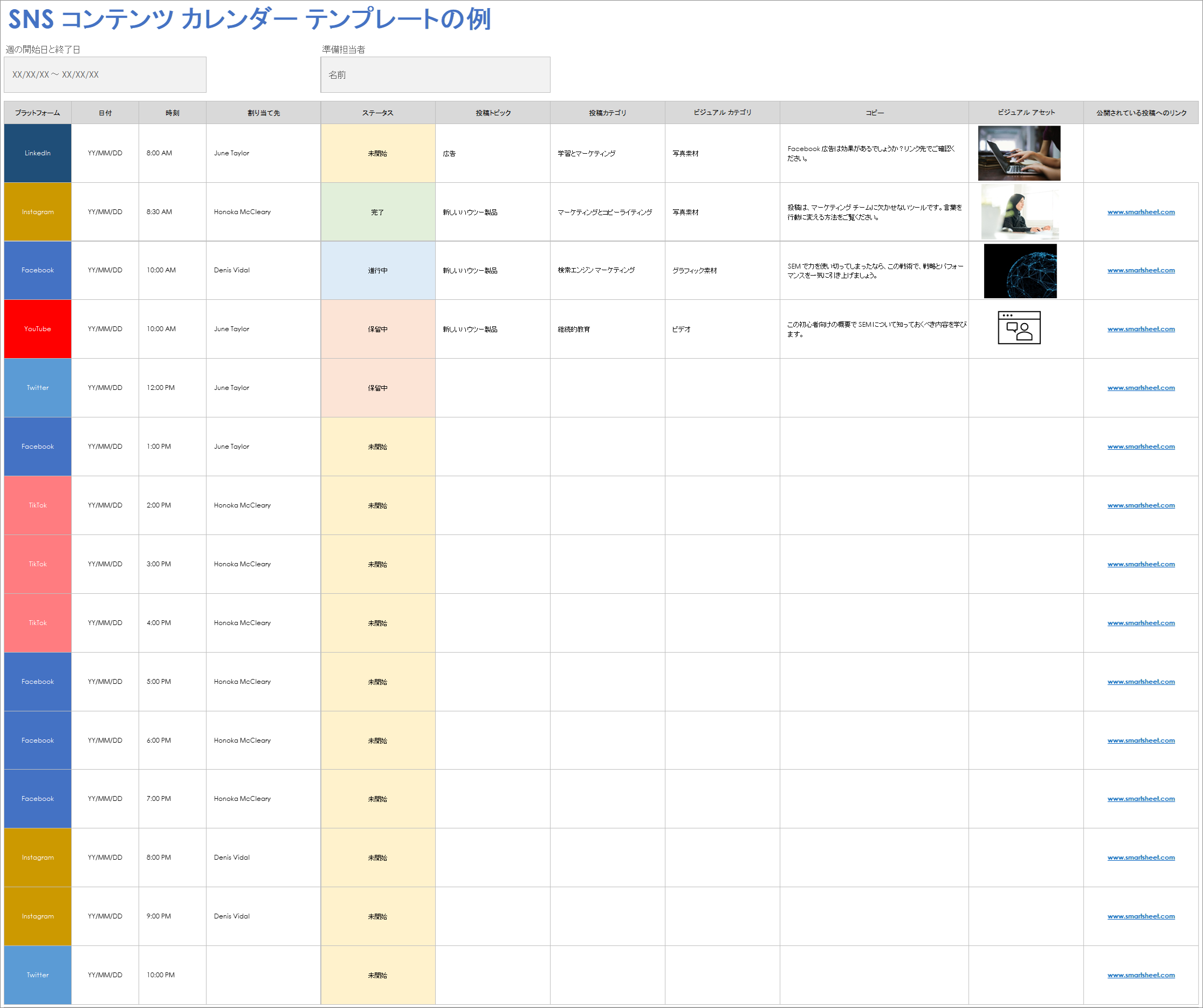Click the LinkedIn platform cell
This screenshot has width=1203, height=1008.
coord(37,153)
